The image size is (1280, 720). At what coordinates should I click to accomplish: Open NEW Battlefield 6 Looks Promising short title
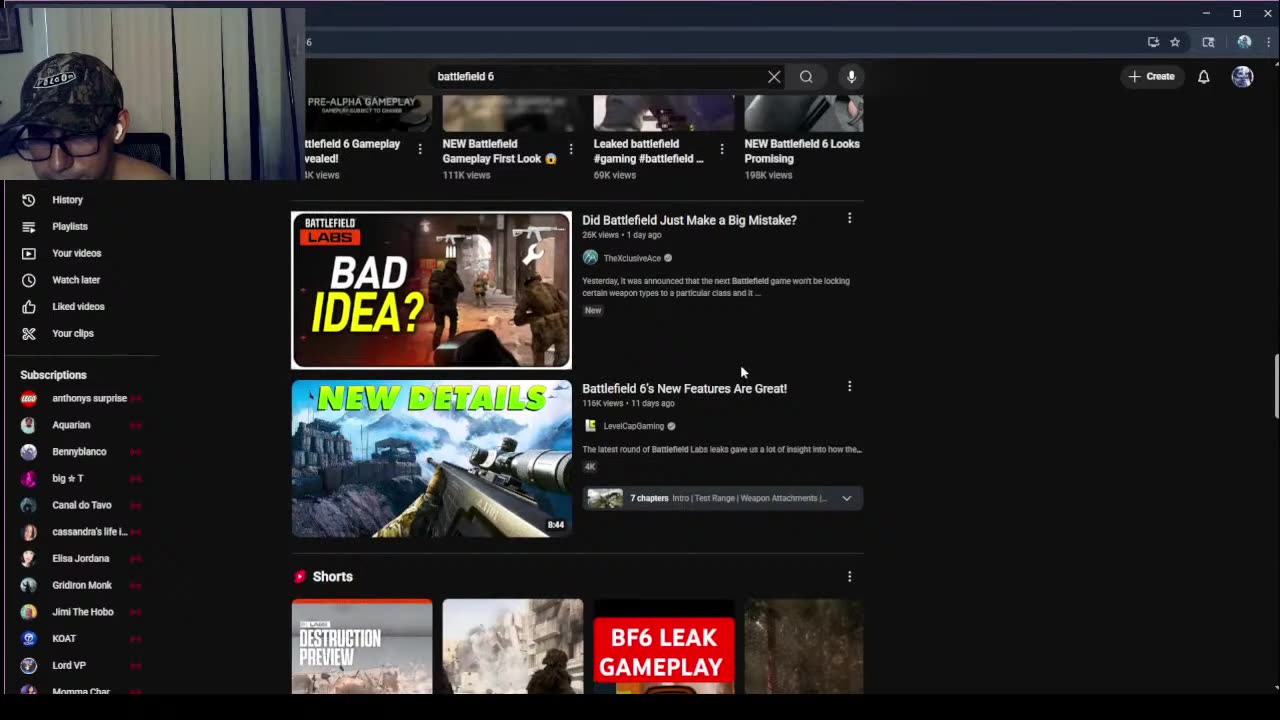click(x=802, y=151)
